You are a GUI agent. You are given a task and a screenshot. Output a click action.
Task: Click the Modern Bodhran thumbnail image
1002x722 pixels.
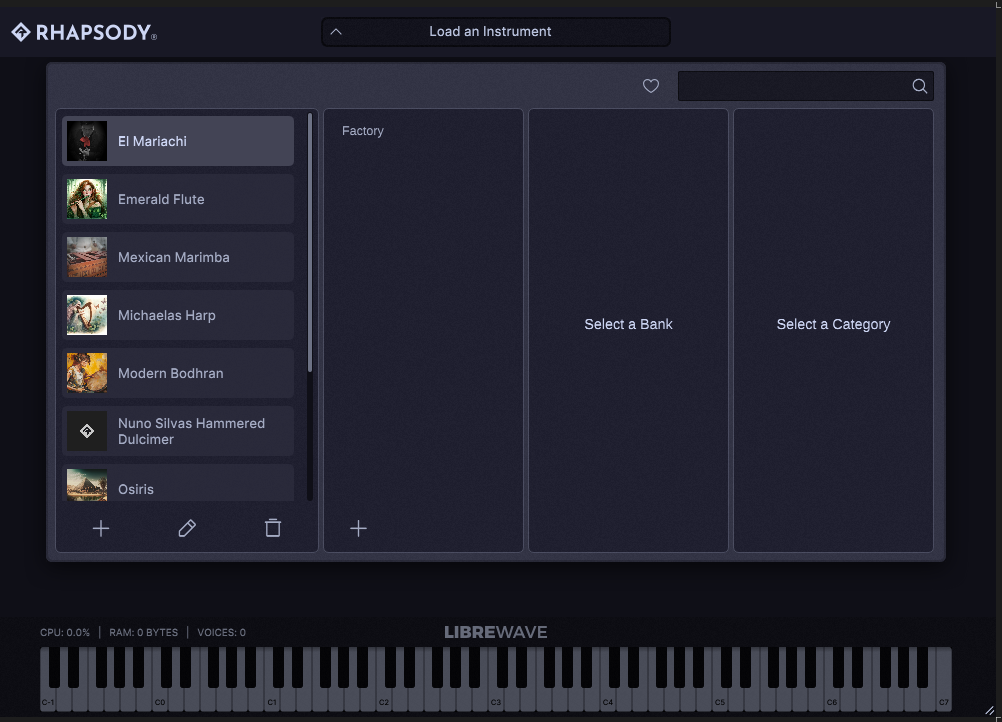point(87,373)
